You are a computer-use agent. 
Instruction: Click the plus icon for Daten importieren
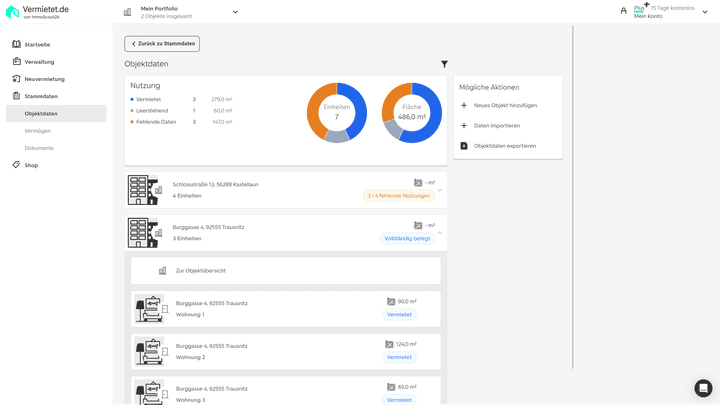point(464,125)
